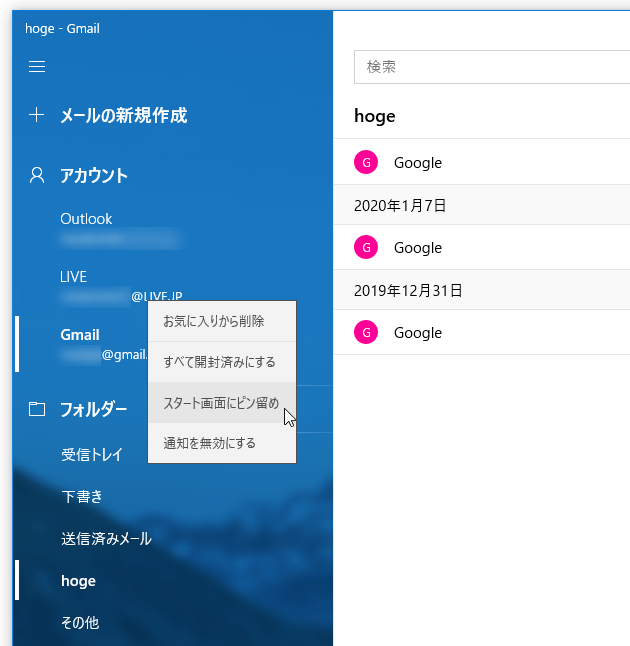Click the first Google sender avatar

point(365,162)
